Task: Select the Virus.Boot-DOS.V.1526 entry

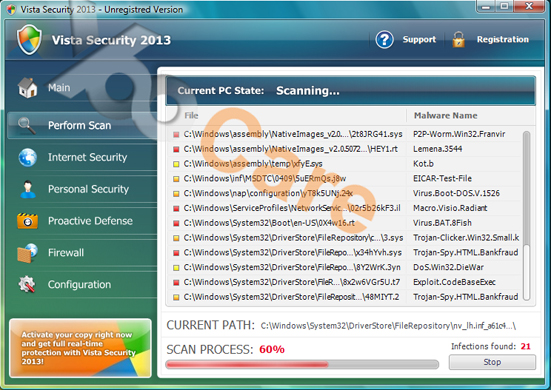Action: coord(456,193)
